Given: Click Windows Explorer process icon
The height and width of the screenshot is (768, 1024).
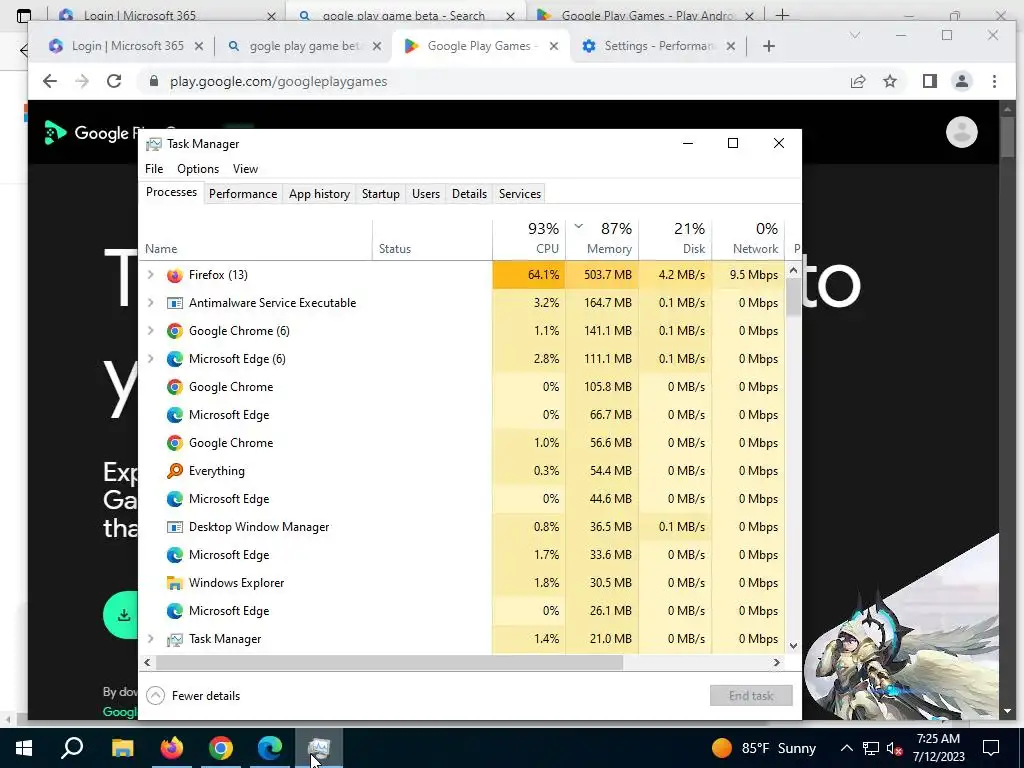Looking at the screenshot, I should [174, 583].
